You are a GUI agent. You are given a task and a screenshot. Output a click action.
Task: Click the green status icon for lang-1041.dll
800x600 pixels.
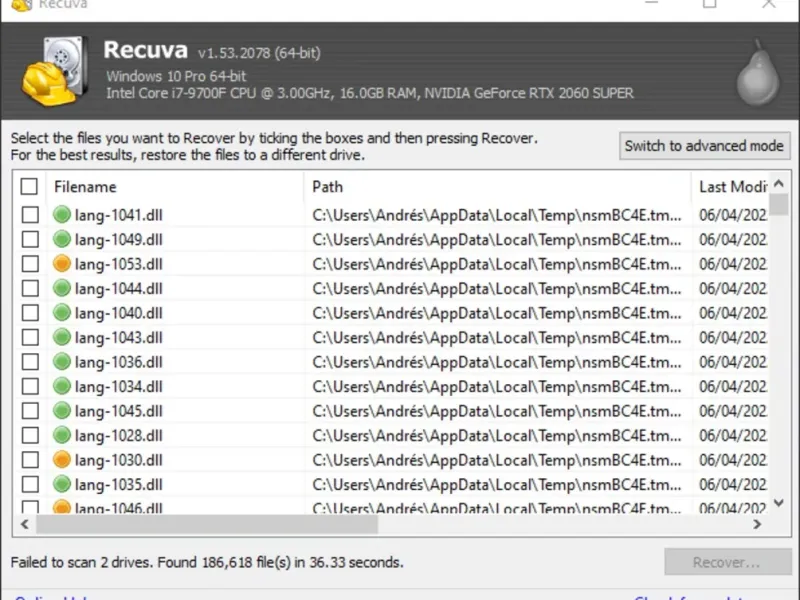pos(62,214)
